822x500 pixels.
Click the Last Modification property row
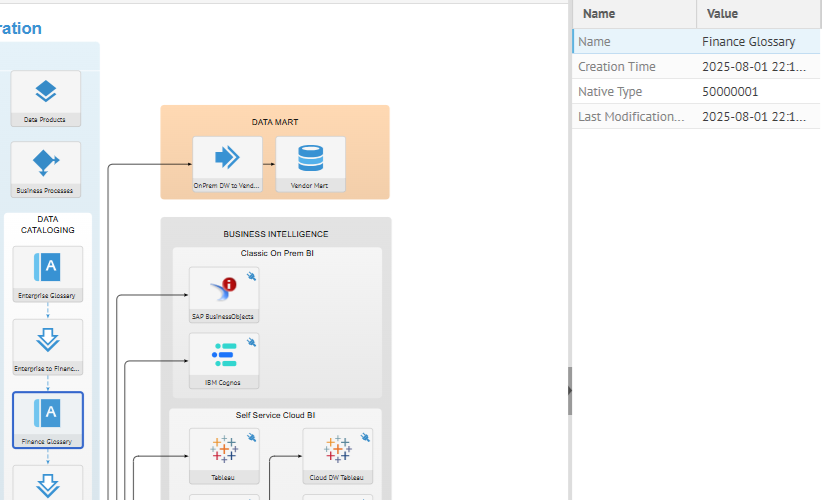click(x=697, y=116)
